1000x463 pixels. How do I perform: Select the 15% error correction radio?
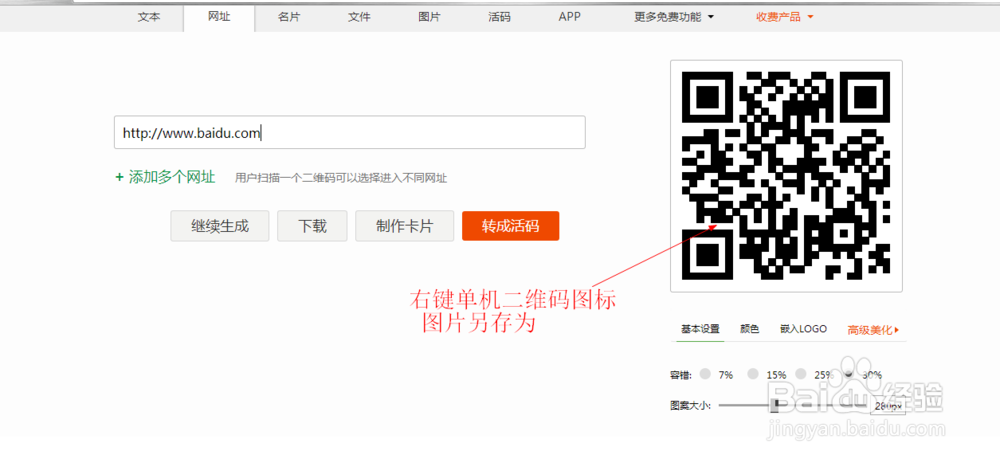[753, 374]
